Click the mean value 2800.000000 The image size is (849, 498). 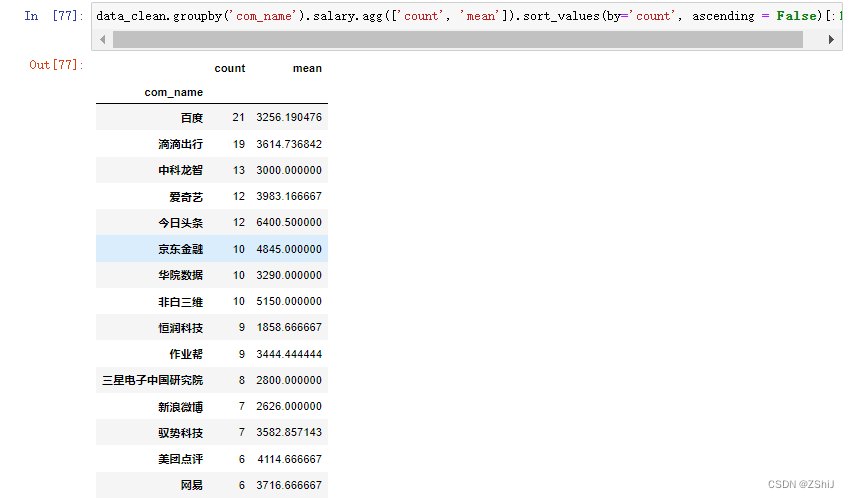(x=289, y=380)
